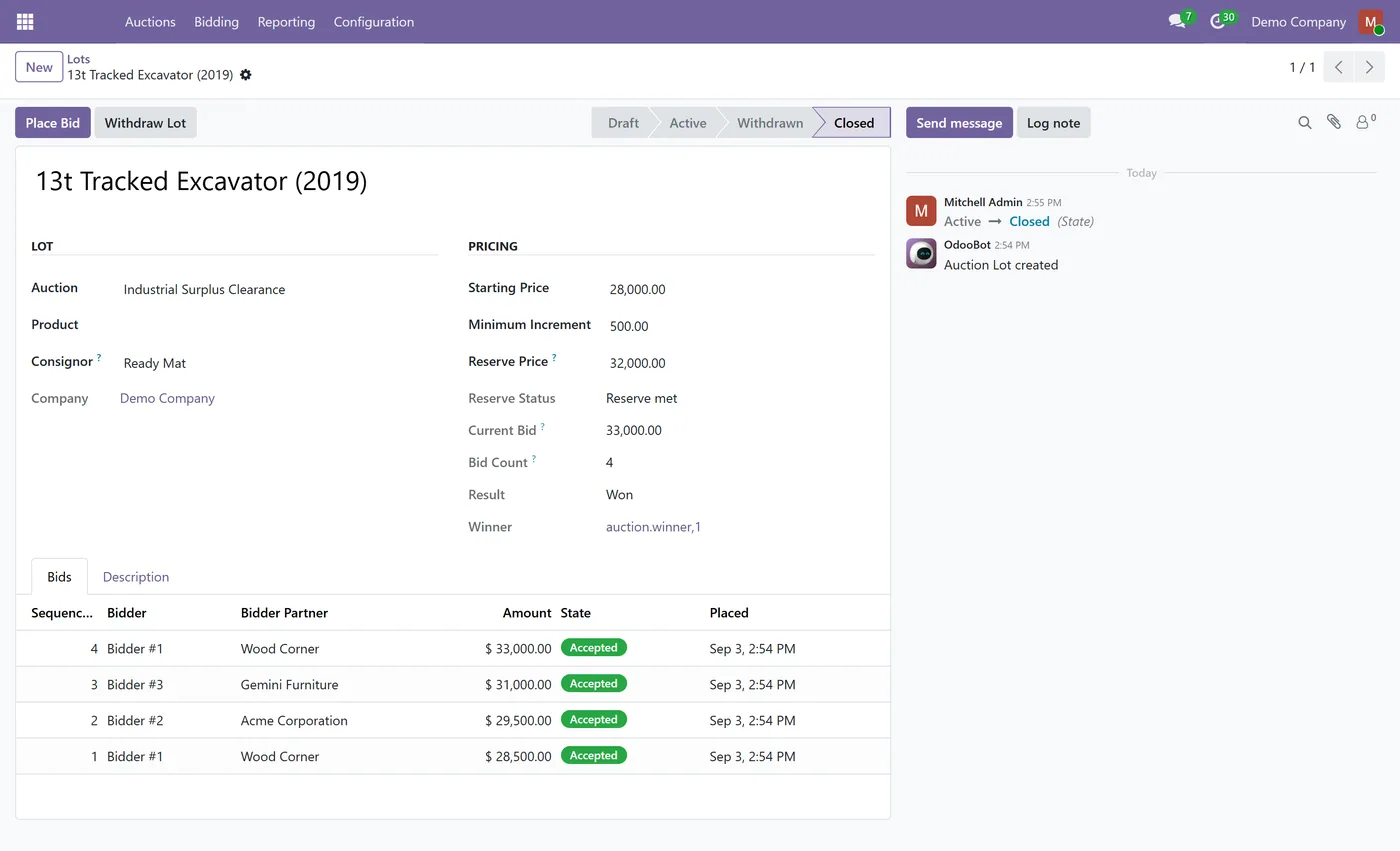Select the Closed status stage
This screenshot has width=1400, height=851.
point(854,123)
